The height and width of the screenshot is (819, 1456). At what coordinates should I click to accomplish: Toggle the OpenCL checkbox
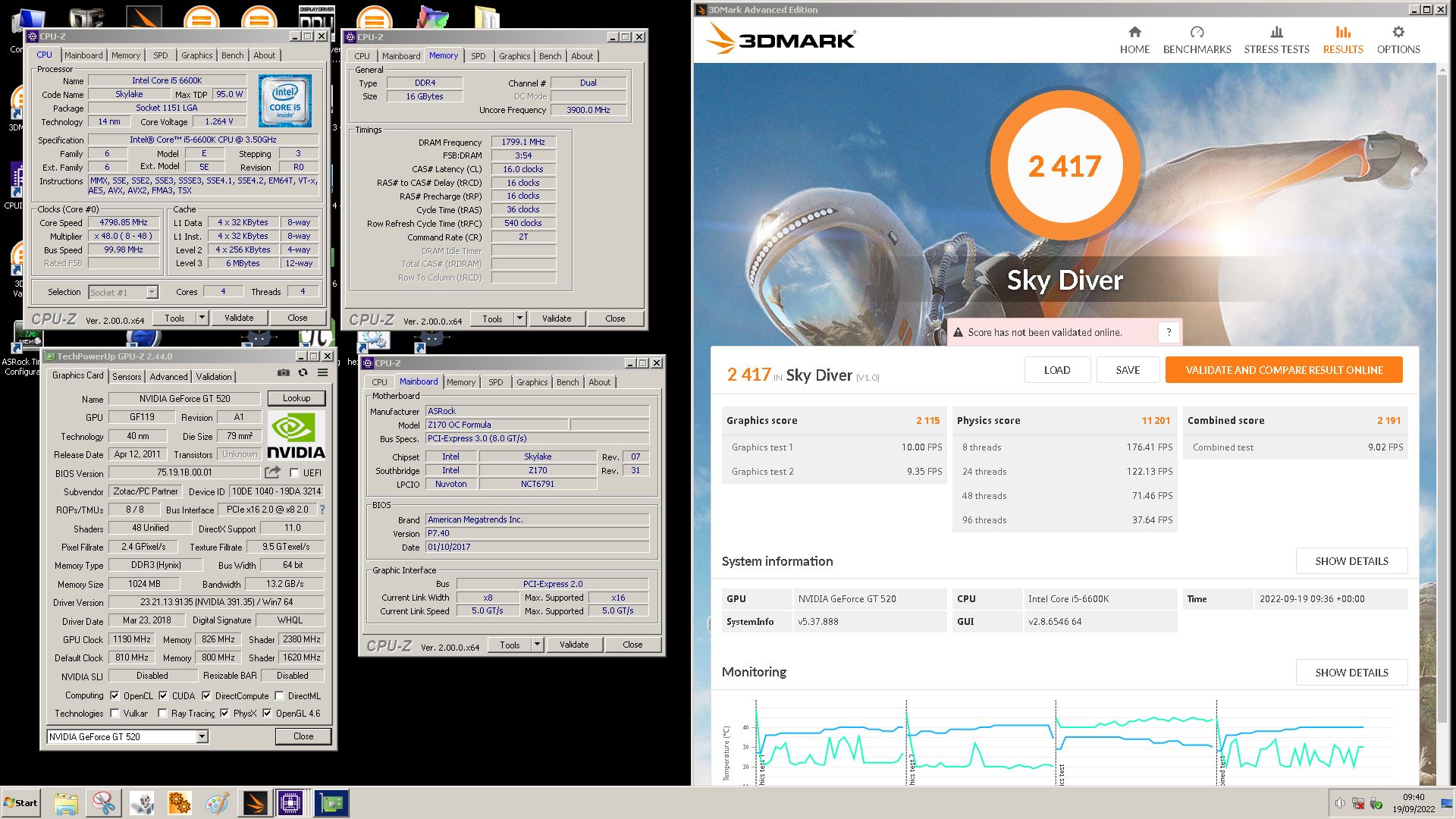point(115,695)
